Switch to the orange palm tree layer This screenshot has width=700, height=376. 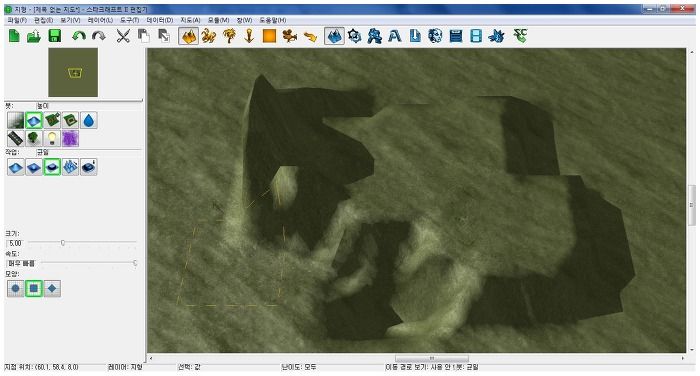coord(229,36)
